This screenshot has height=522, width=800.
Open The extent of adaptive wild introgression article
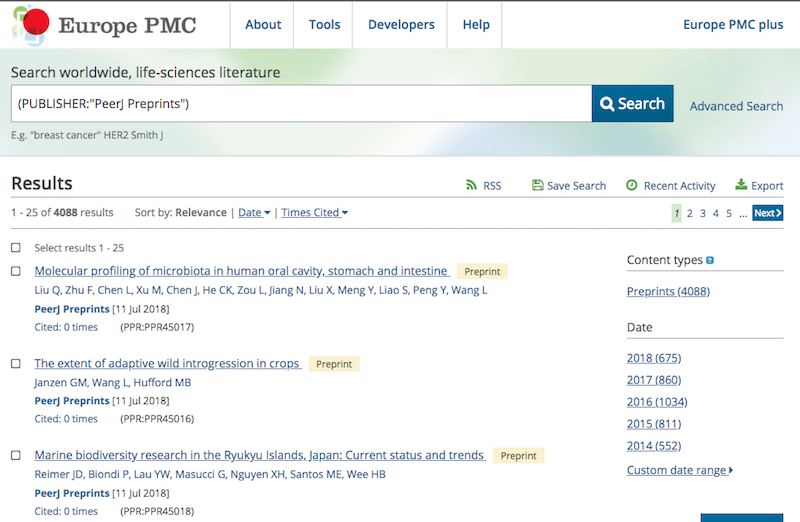(168, 363)
